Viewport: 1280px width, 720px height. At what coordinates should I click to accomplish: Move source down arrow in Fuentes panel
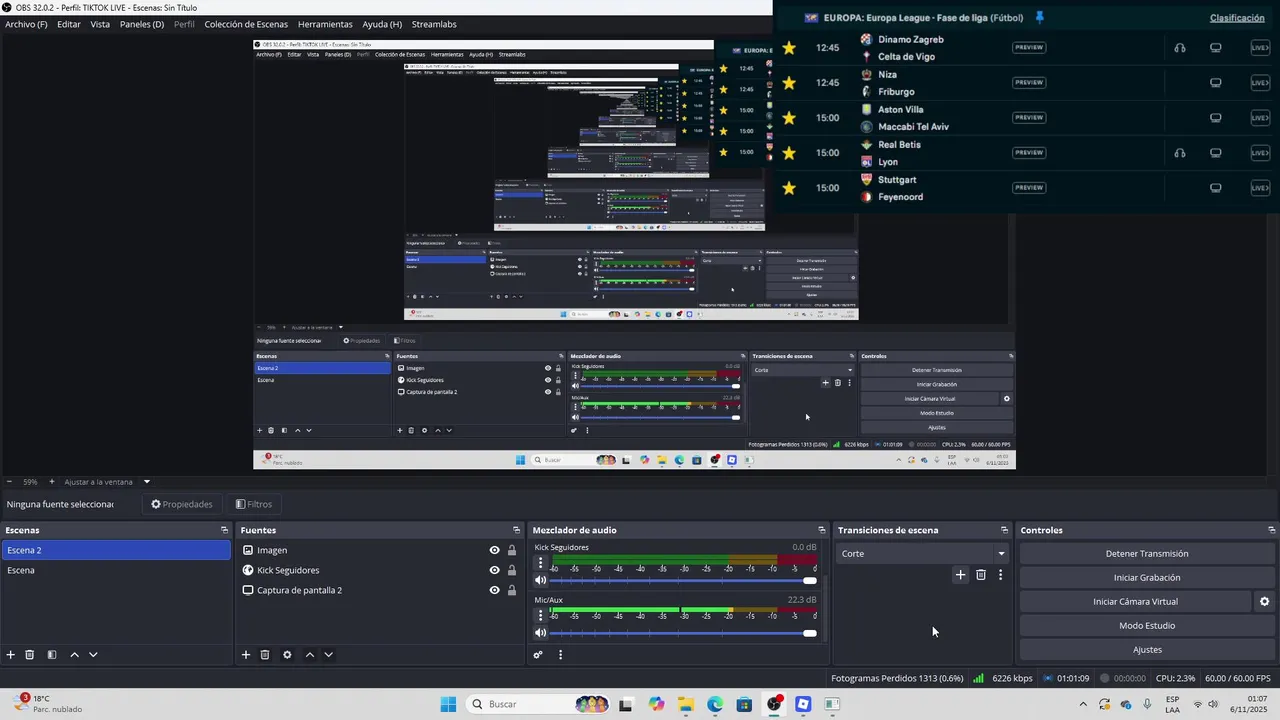[328, 655]
